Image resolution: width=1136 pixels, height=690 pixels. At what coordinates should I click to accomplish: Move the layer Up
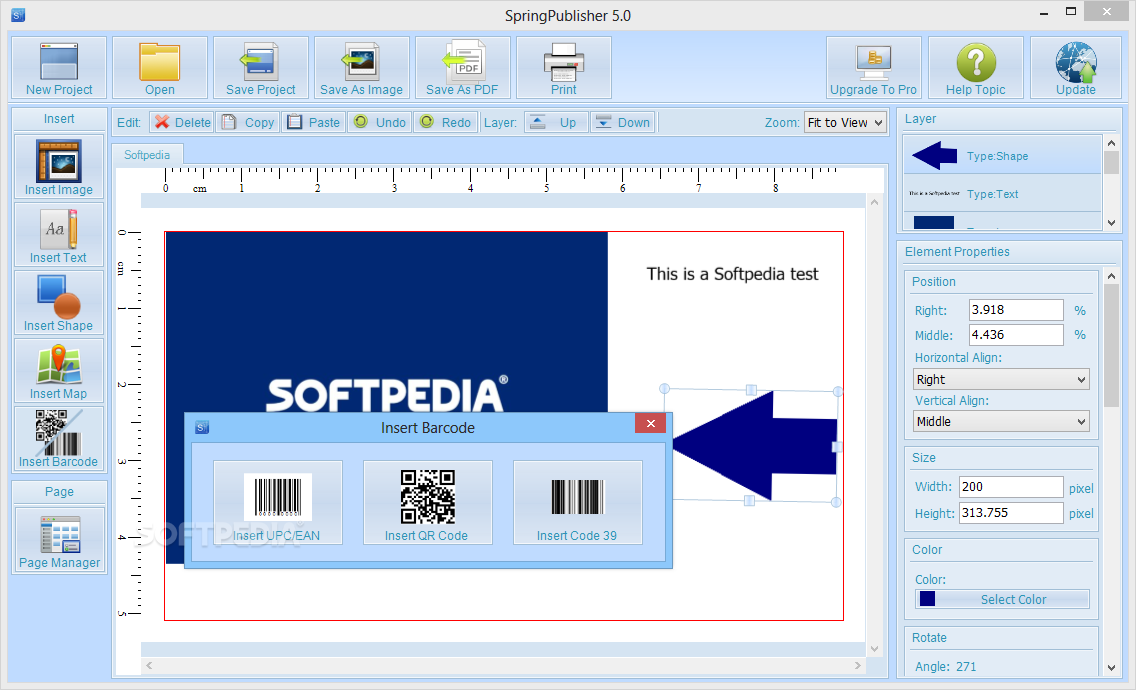(x=556, y=122)
